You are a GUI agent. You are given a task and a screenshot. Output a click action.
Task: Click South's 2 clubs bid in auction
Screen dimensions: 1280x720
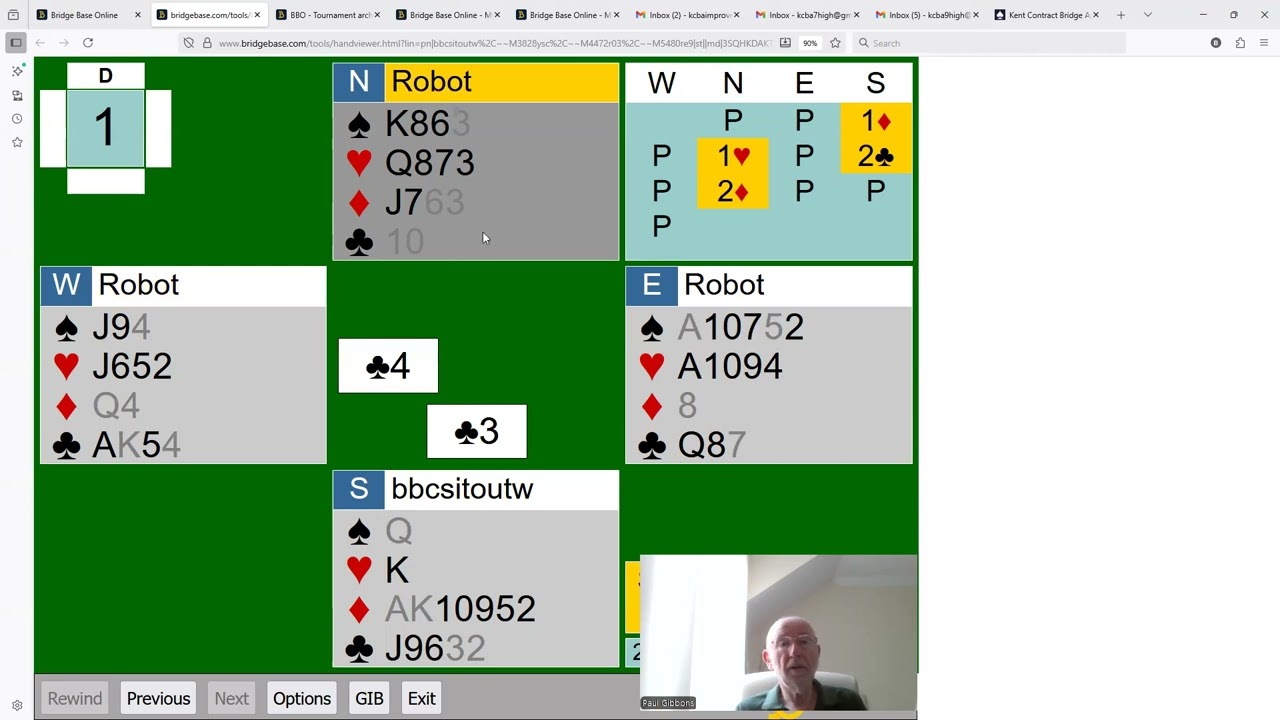coord(875,156)
